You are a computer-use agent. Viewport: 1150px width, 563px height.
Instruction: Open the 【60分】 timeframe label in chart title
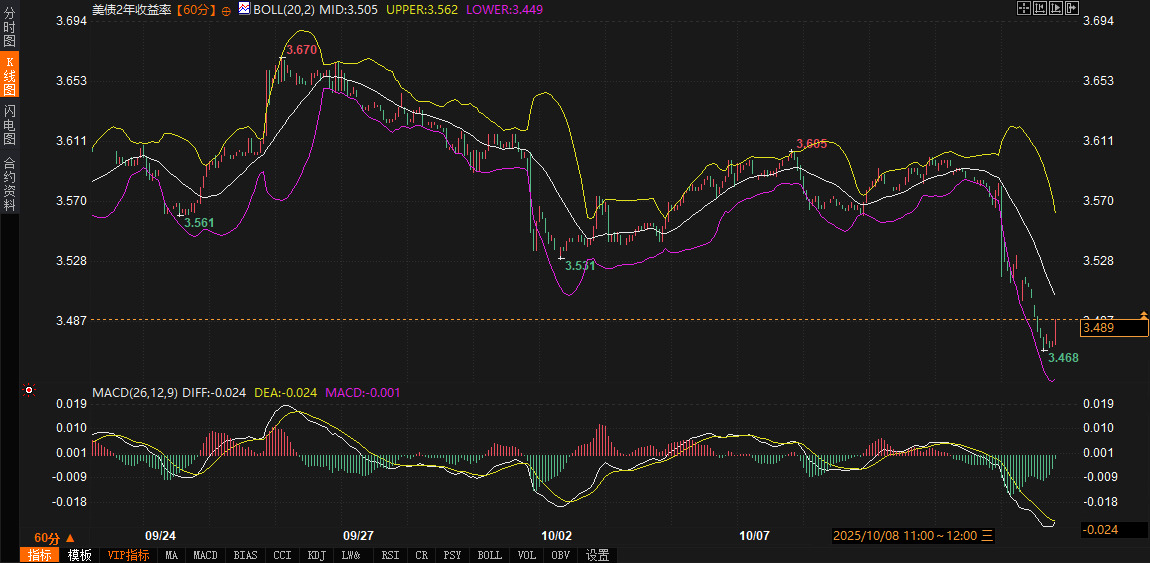click(x=197, y=9)
